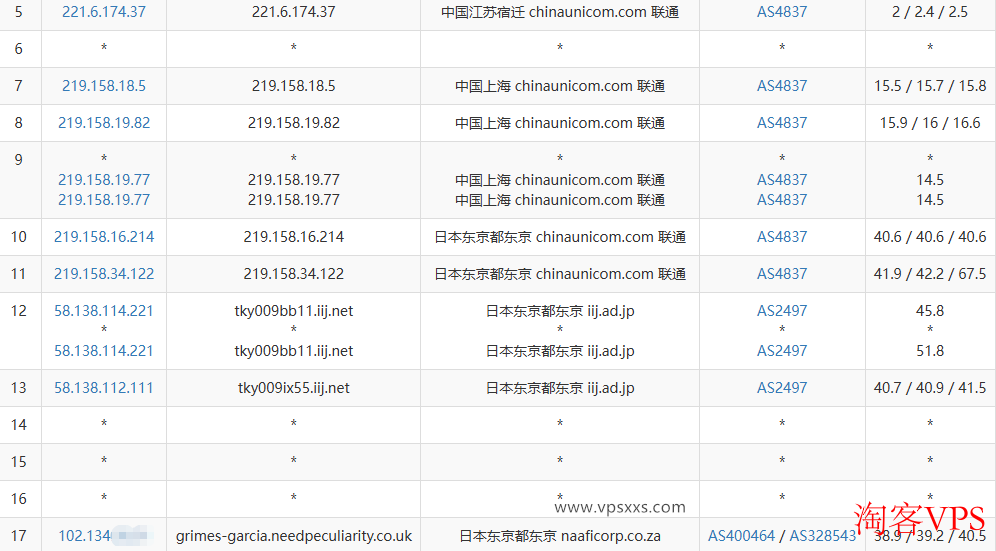Open the AS2497 link in hop 13 row
This screenshot has height=551, width=996.
782,388
